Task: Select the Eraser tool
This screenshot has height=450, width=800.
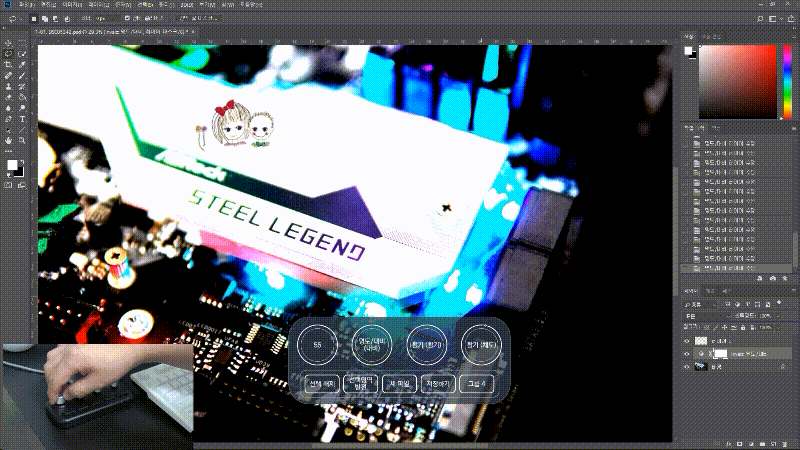Action: coord(8,97)
